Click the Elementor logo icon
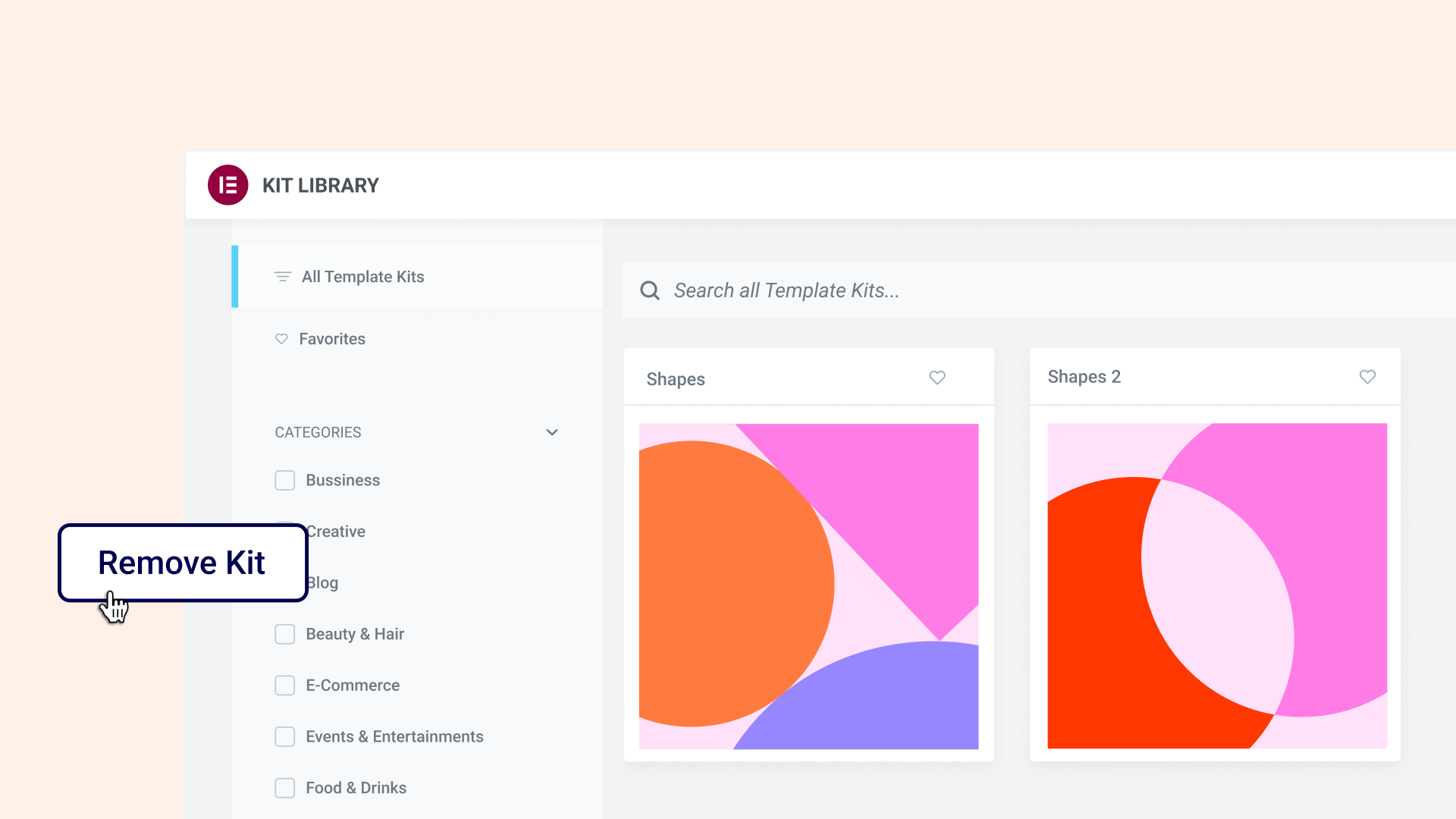Viewport: 1456px width, 819px height. 229,184
